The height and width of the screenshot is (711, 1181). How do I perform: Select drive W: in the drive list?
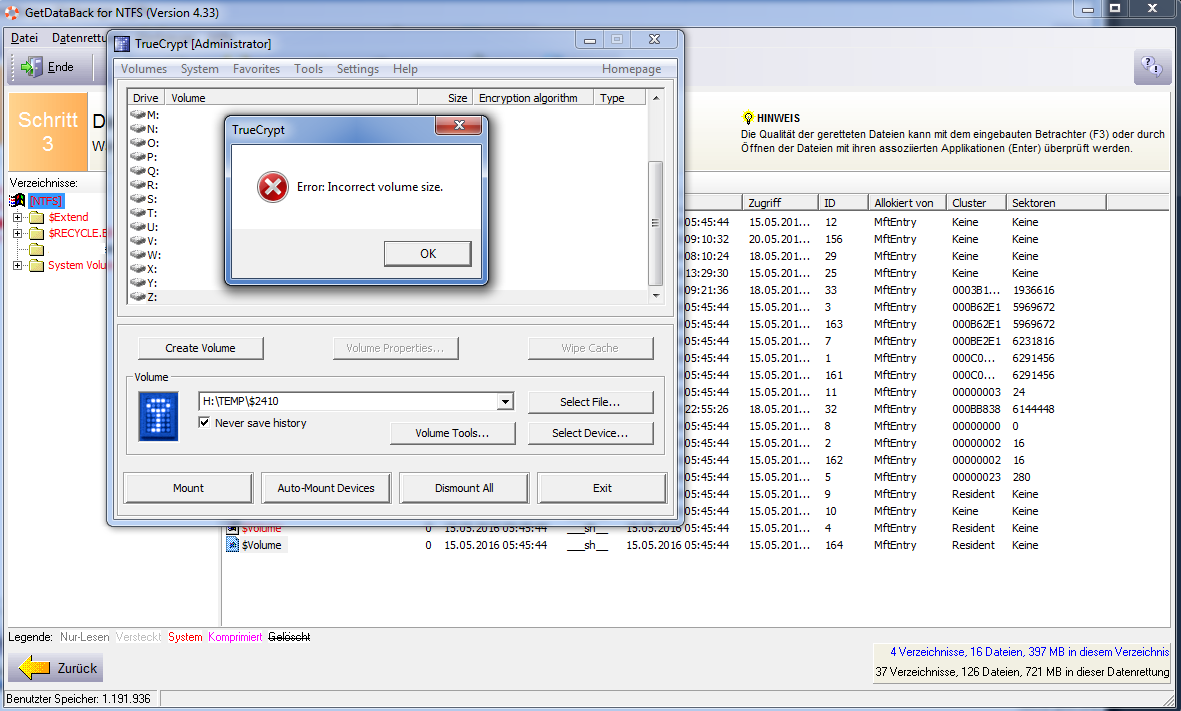145,255
